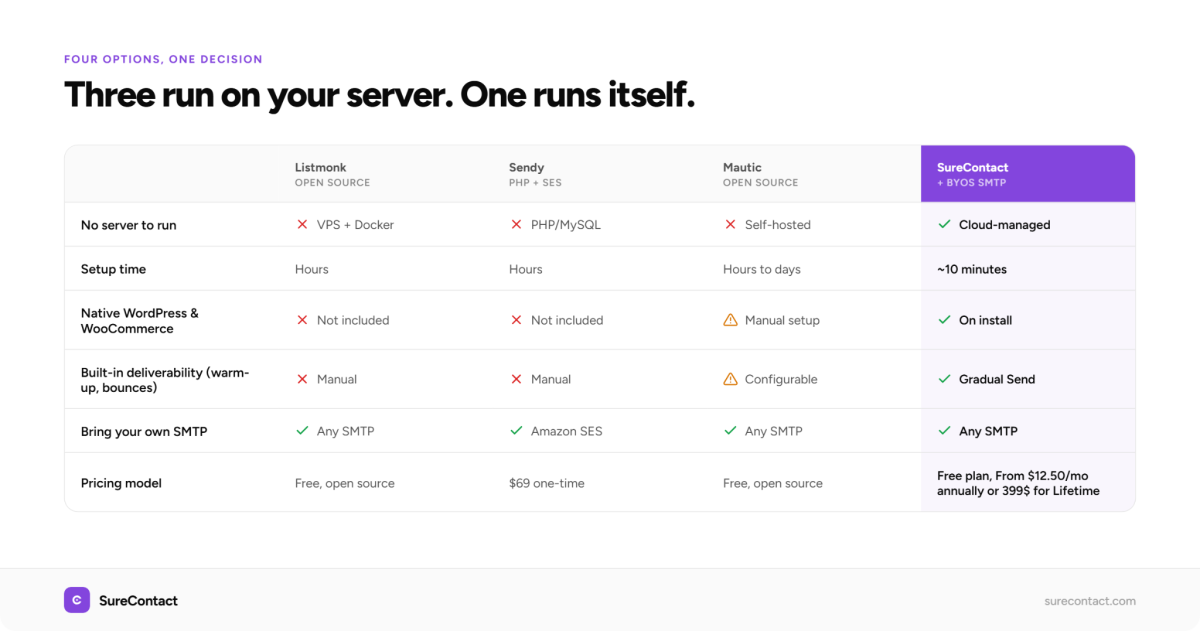Click the 'OPEN SOURCE' subtitle under Mautic
The height and width of the screenshot is (631, 1200).
(760, 183)
